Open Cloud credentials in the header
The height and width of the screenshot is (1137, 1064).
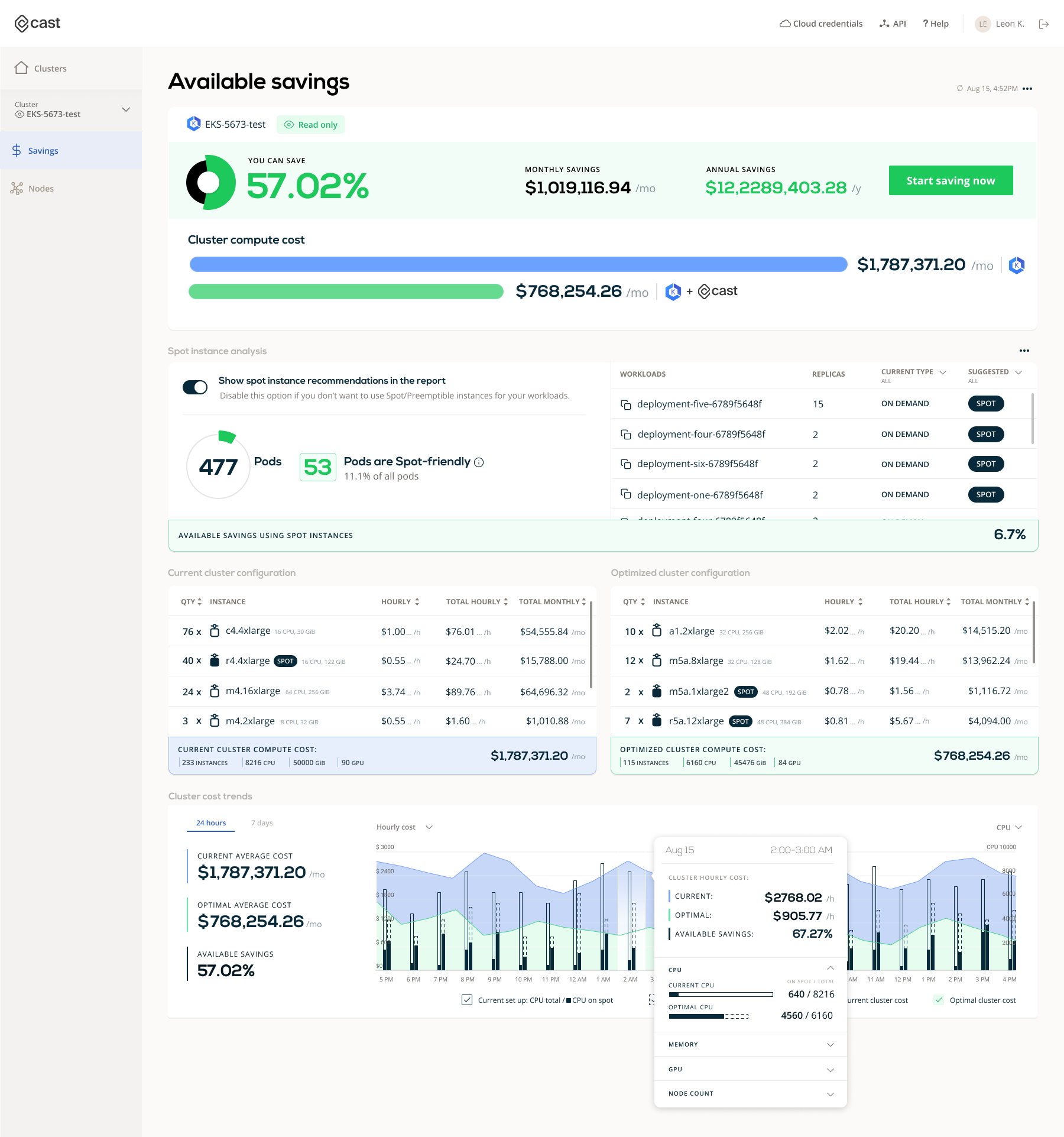[820, 24]
